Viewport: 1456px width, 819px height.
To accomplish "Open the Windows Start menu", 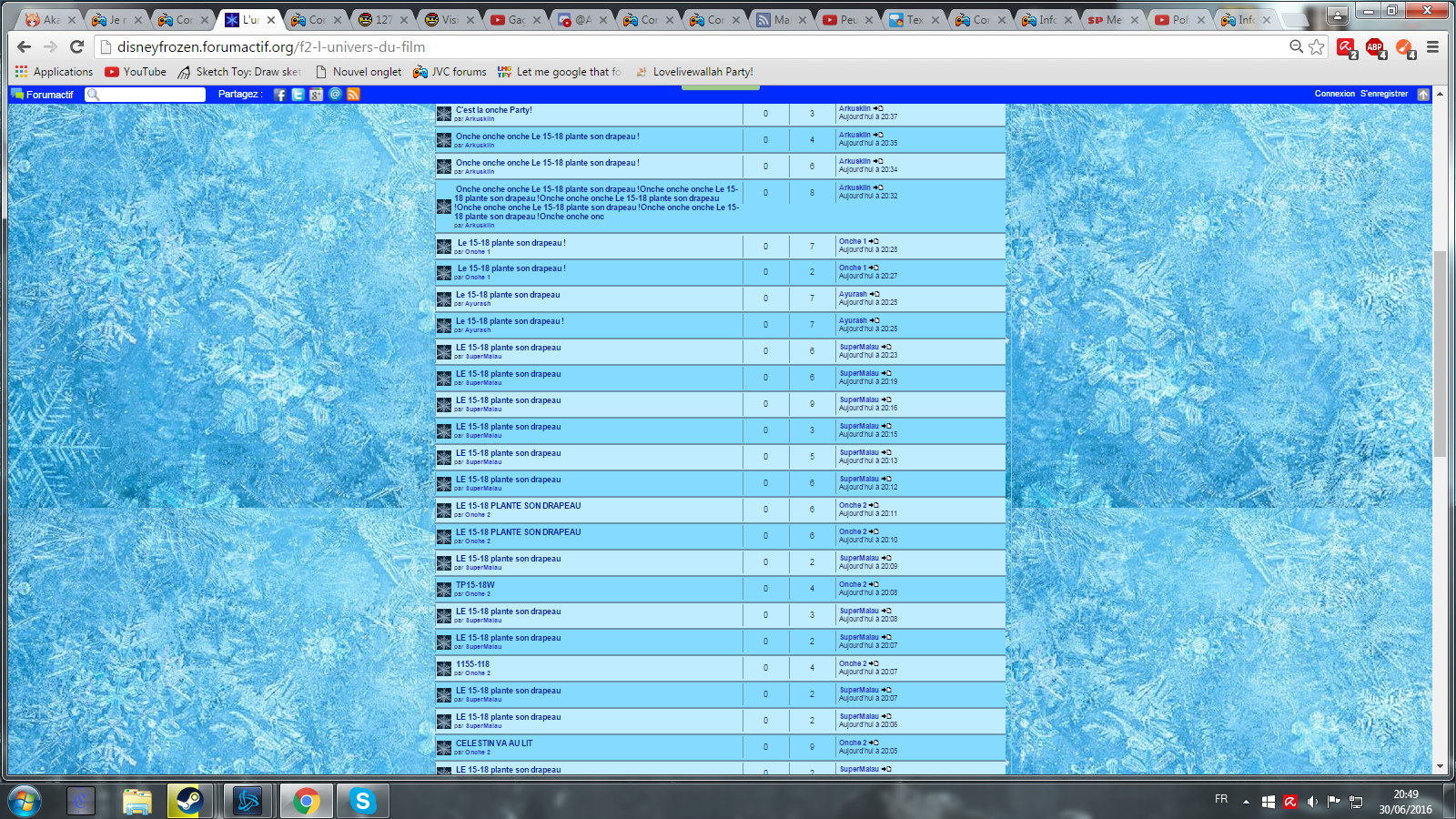I will point(25,801).
